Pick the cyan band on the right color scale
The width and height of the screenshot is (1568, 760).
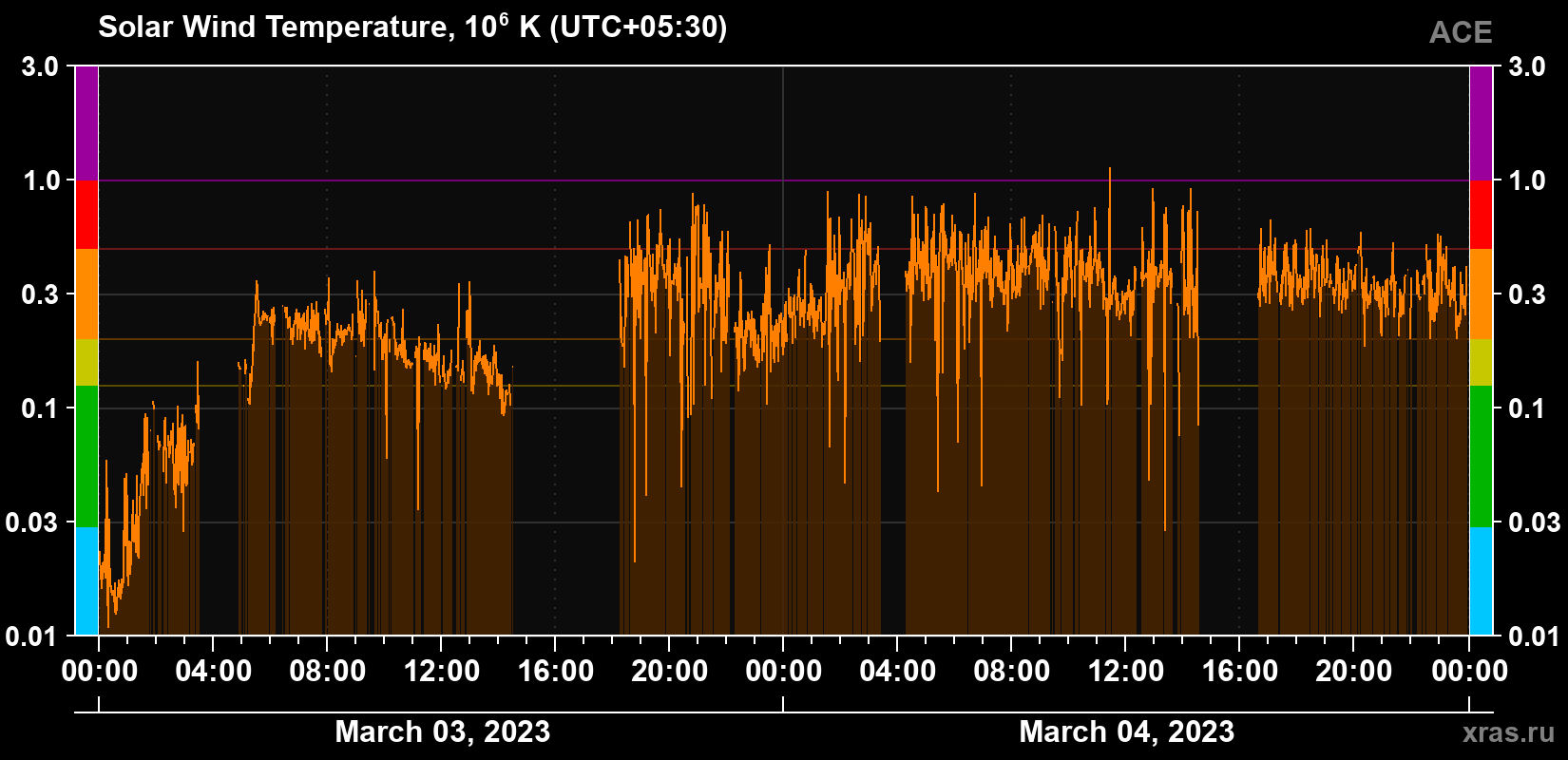[1481, 581]
